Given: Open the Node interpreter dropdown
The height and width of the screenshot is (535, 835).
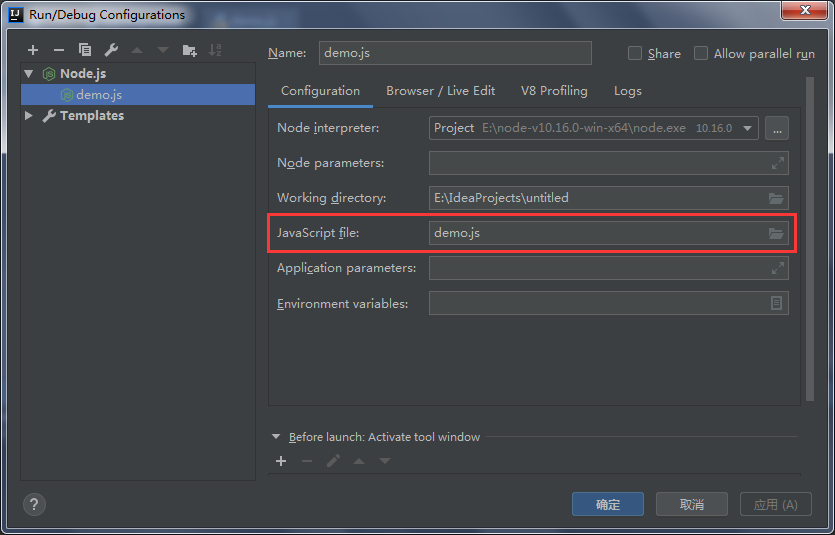Looking at the screenshot, I should [x=747, y=128].
